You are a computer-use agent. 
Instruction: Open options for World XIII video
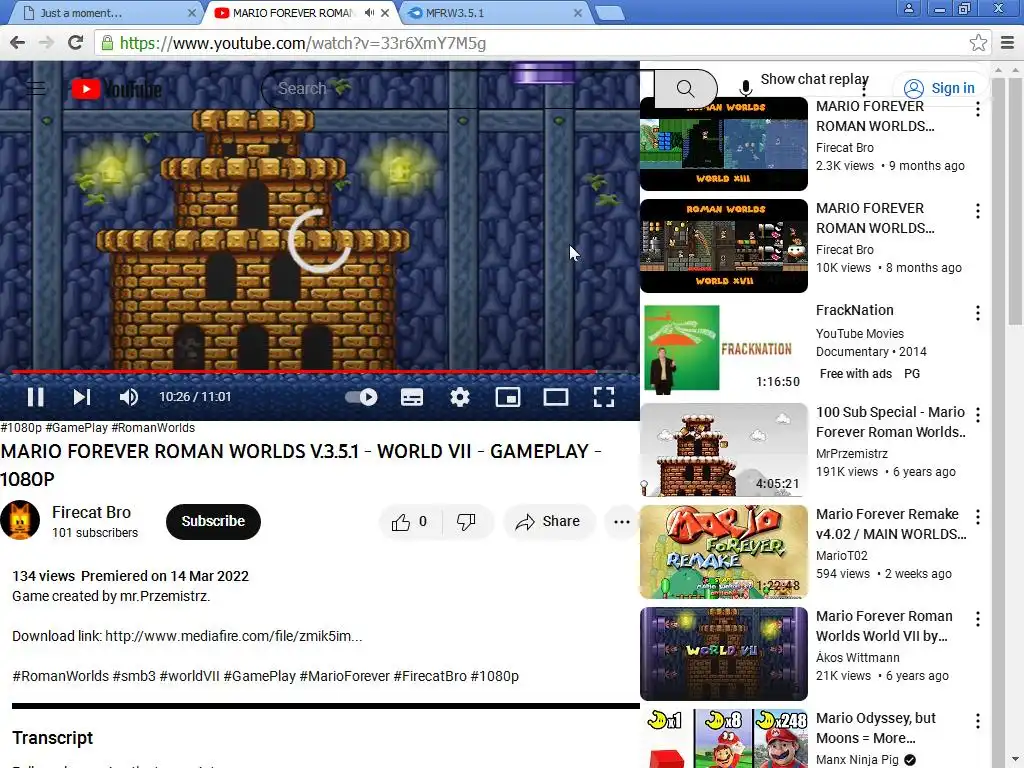pyautogui.click(x=978, y=109)
